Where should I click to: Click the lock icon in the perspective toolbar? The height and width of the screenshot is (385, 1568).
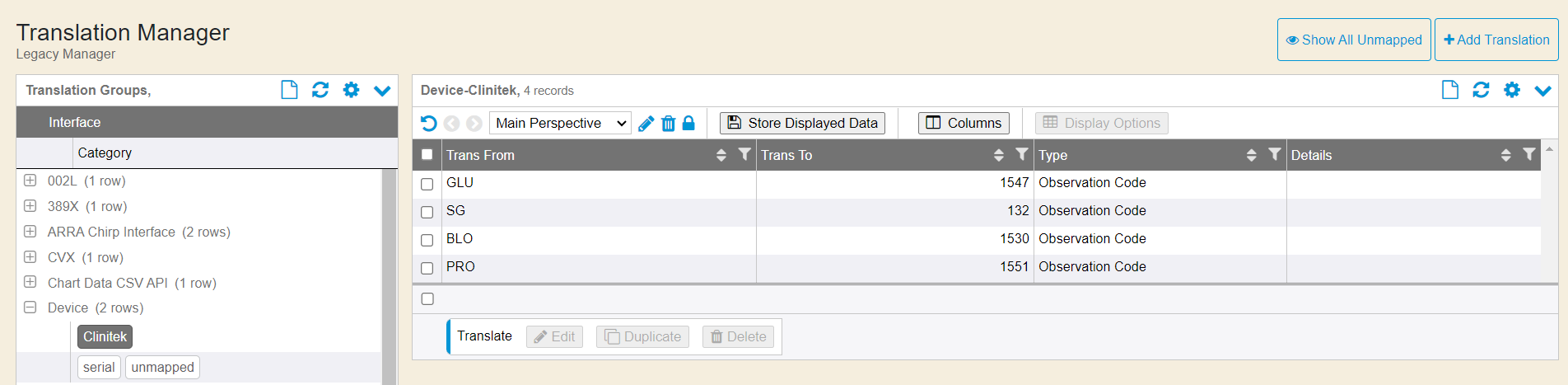[x=688, y=124]
